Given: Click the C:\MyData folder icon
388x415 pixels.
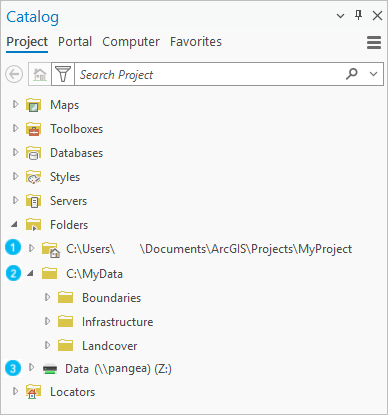Looking at the screenshot, I should click(x=50, y=273).
